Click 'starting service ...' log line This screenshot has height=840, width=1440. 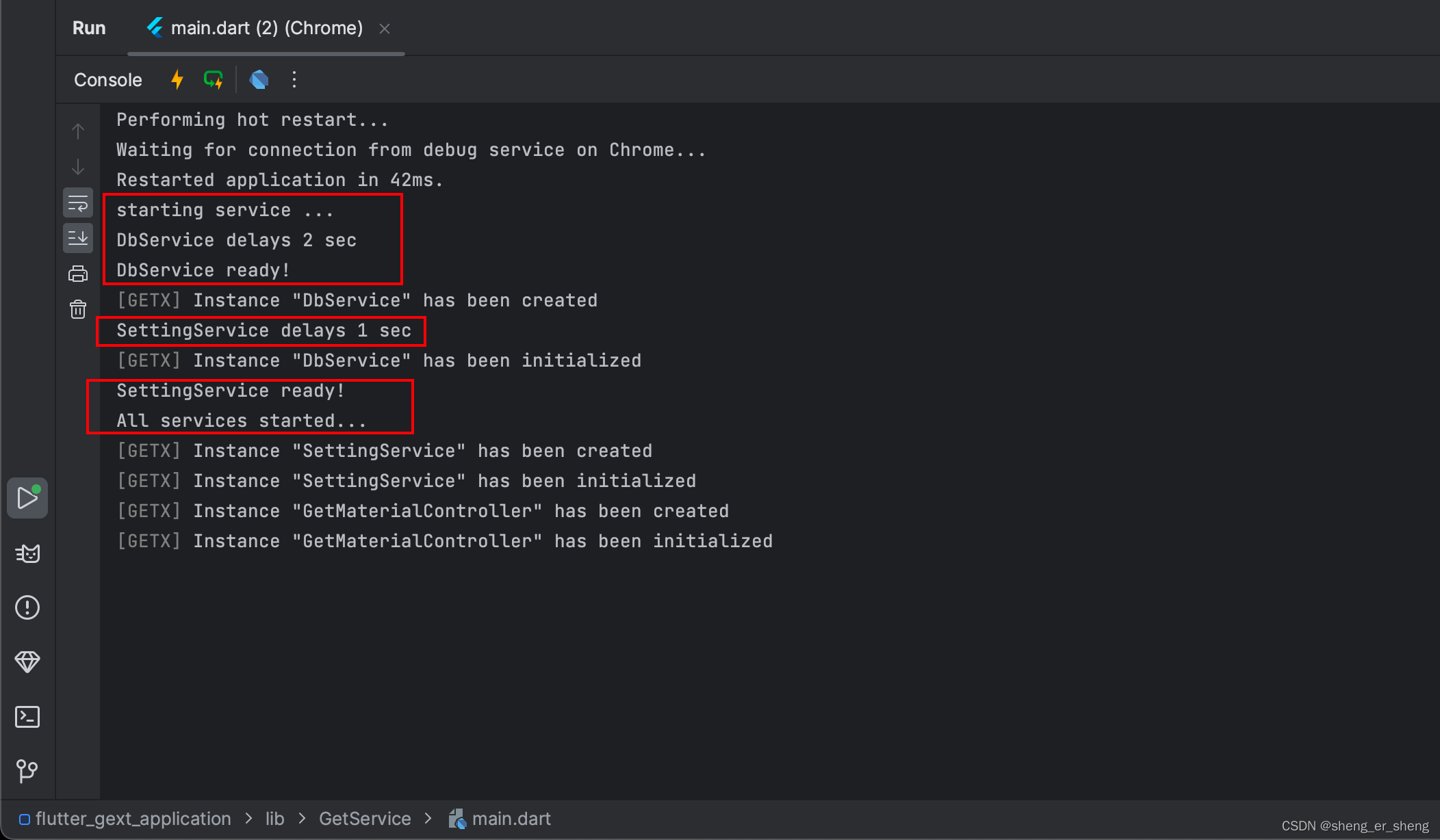click(x=225, y=210)
